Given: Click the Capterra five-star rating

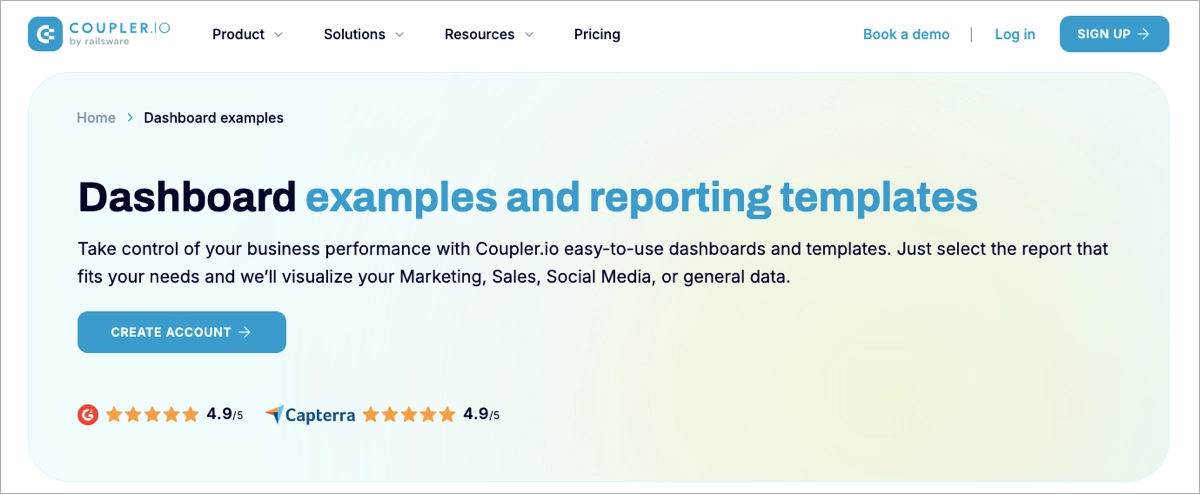Looking at the screenshot, I should (x=408, y=414).
